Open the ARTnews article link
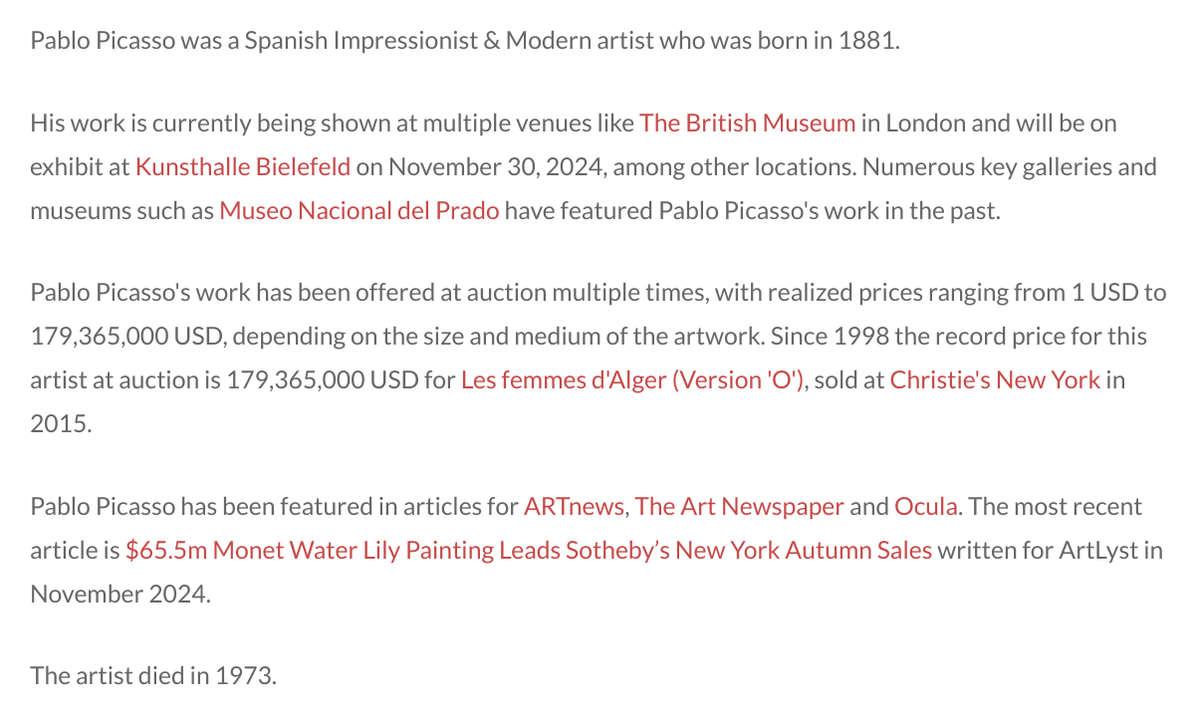Image resolution: width=1200 pixels, height=722 pixels. pos(574,506)
